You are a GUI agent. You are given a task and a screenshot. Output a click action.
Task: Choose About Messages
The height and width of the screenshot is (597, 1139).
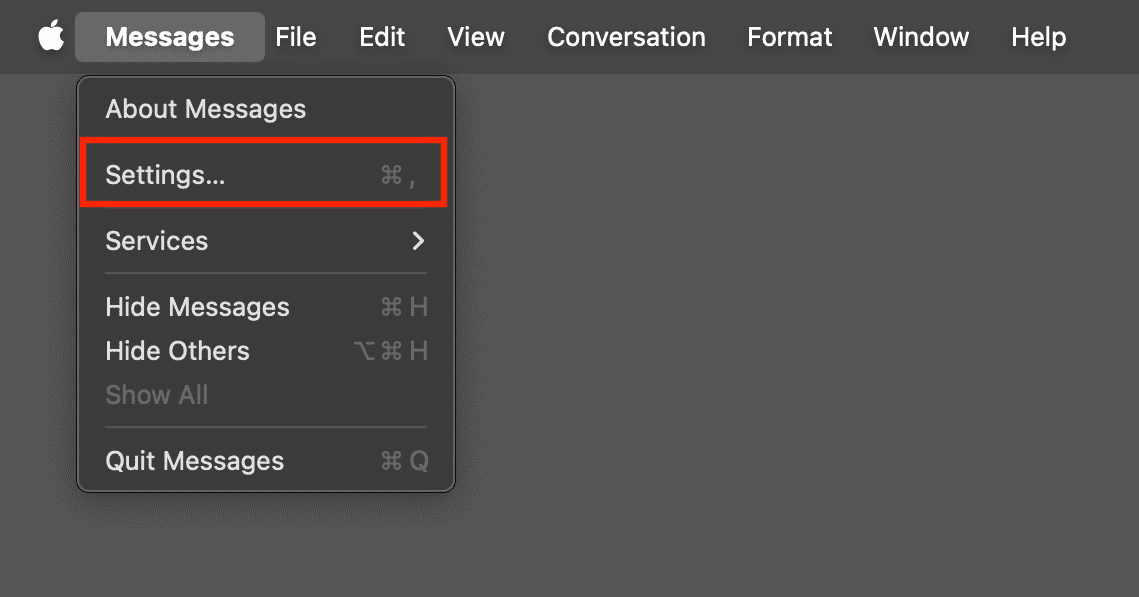(206, 109)
